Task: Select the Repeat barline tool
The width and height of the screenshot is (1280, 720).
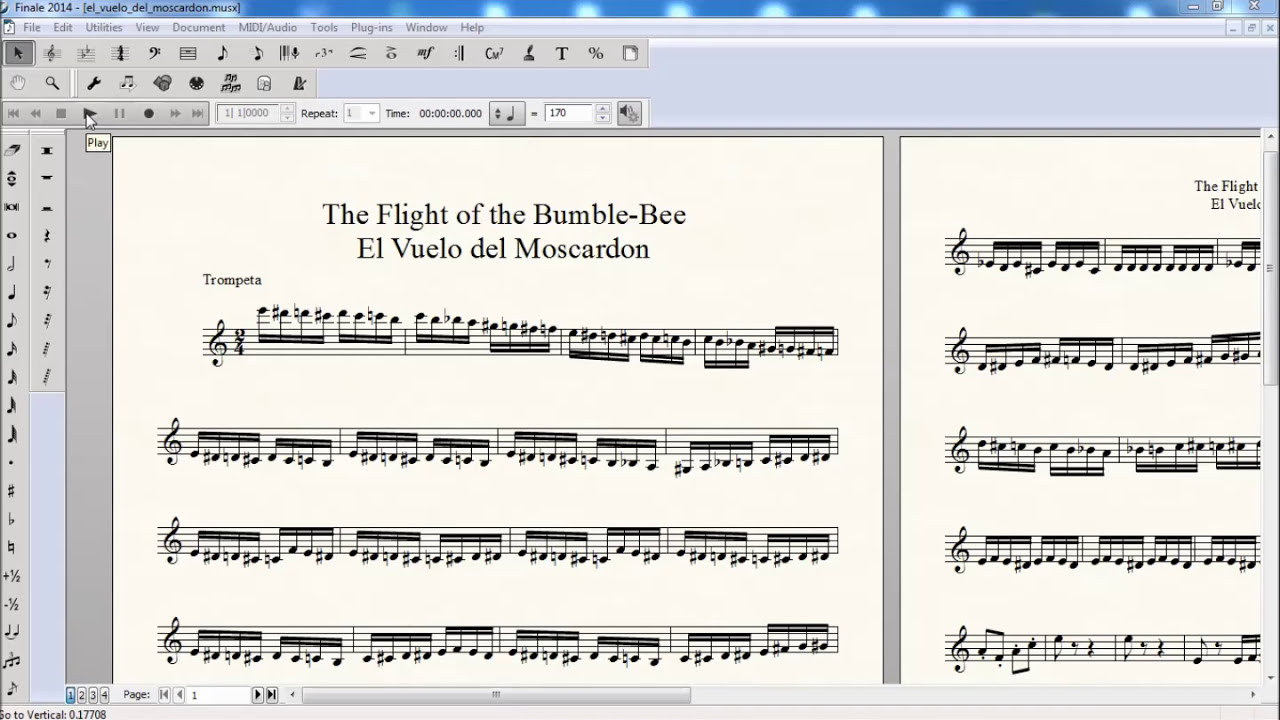Action: 459,53
